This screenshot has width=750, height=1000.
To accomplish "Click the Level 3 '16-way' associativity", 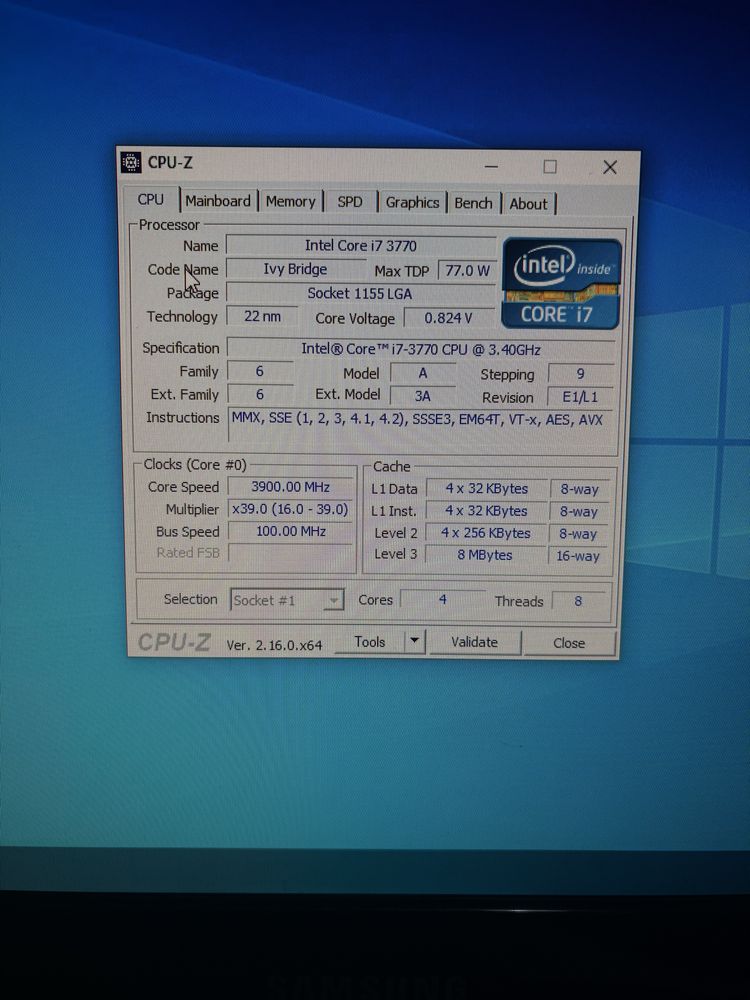I will [x=578, y=555].
